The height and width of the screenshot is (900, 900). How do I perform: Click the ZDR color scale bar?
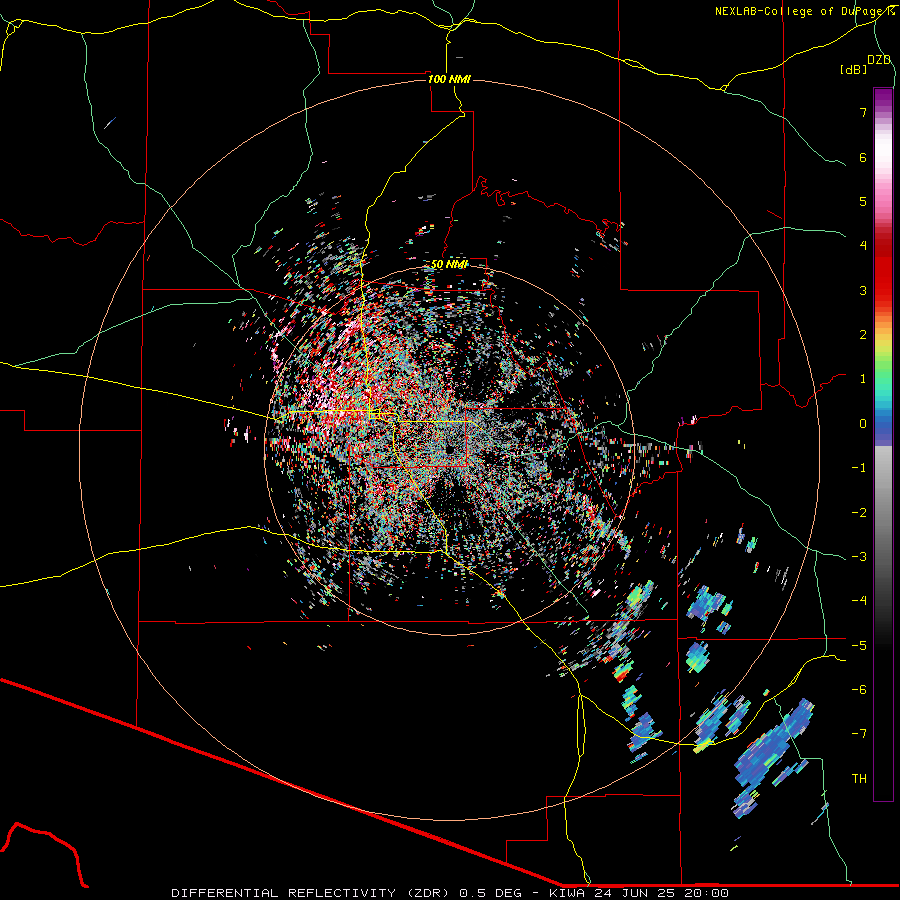(883, 444)
